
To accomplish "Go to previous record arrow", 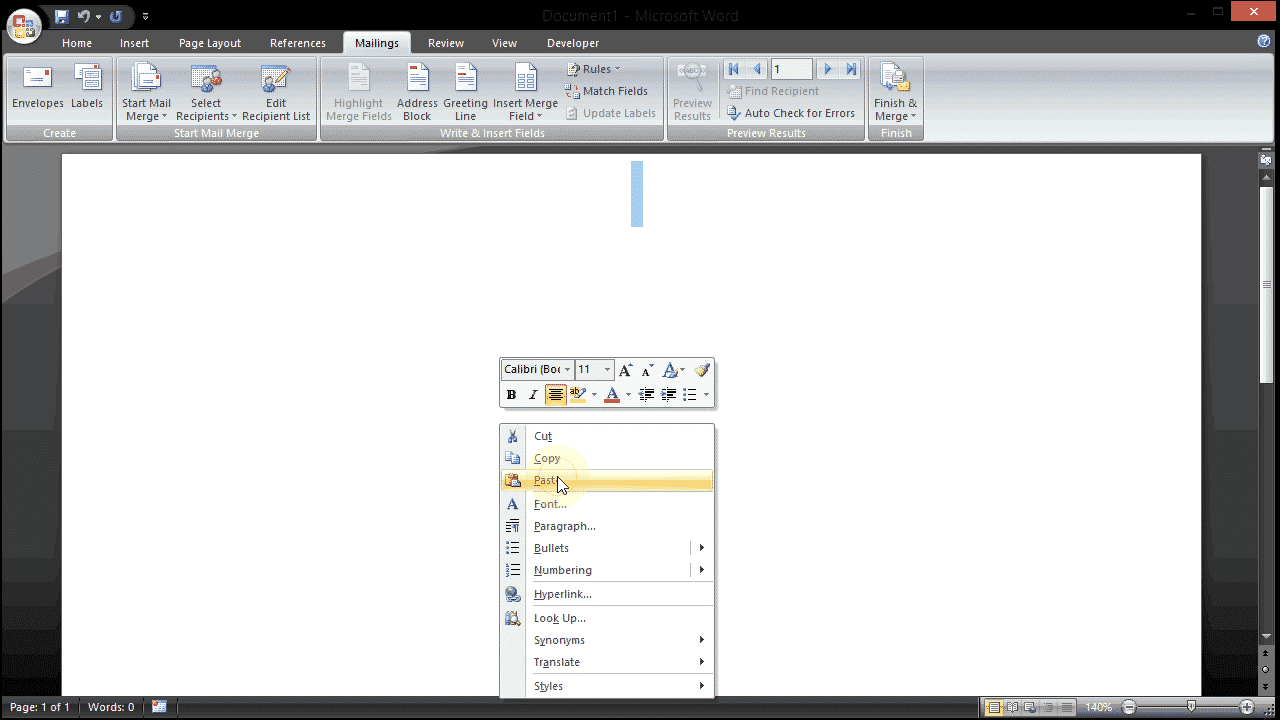I will tap(757, 69).
